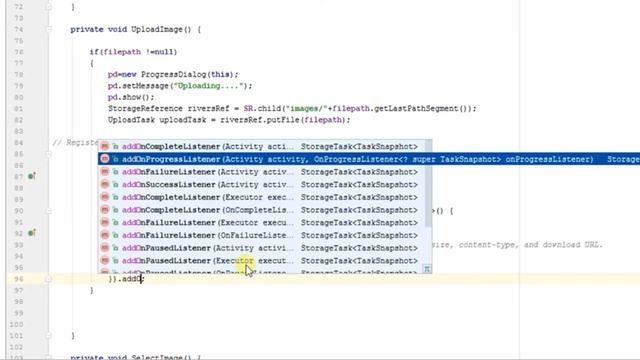The image size is (640, 360).
Task: Click the override gutter icon on line 87
Action: (31, 176)
